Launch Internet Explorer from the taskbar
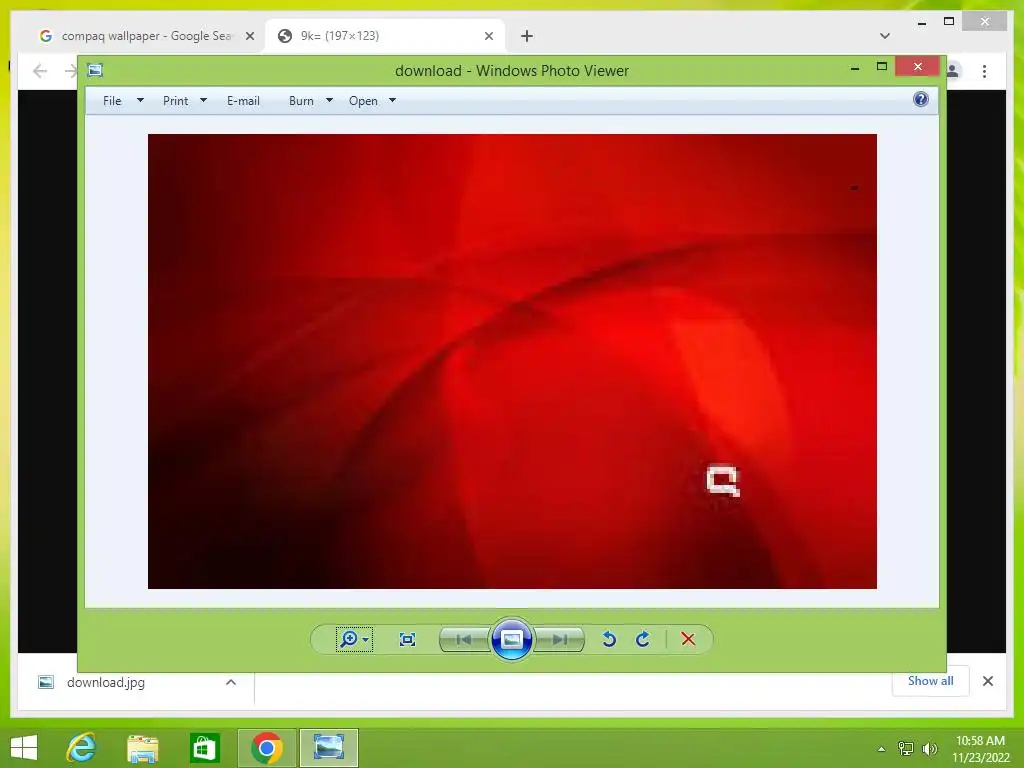Screen dimensions: 1024x768 coord(81,748)
